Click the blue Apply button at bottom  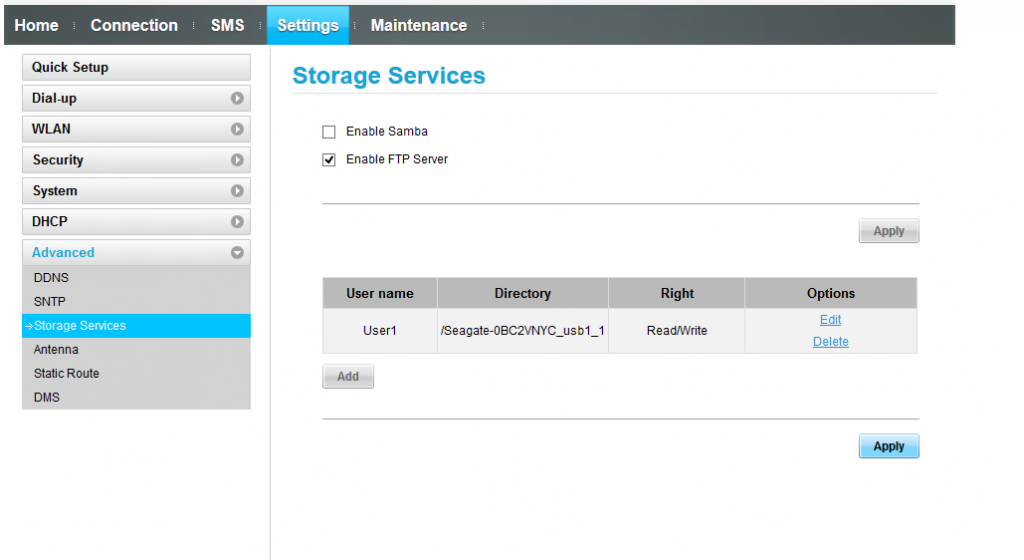point(888,447)
